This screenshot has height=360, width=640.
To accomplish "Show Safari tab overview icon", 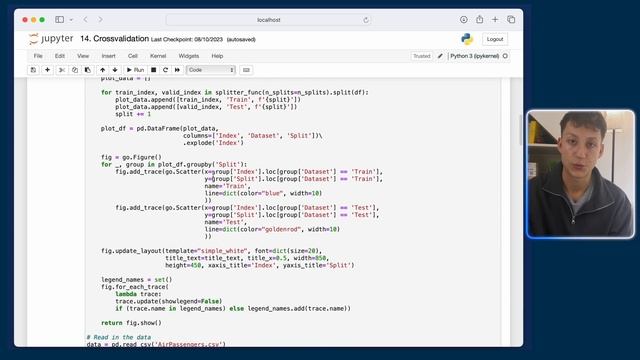I will tap(511, 20).
